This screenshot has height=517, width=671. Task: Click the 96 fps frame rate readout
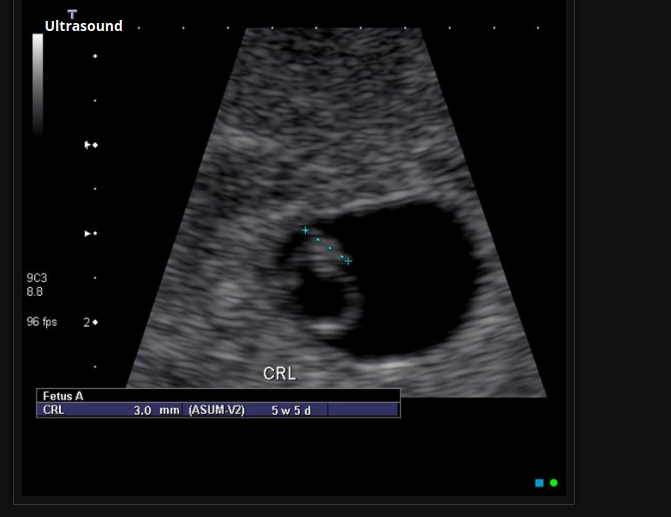[x=40, y=322]
